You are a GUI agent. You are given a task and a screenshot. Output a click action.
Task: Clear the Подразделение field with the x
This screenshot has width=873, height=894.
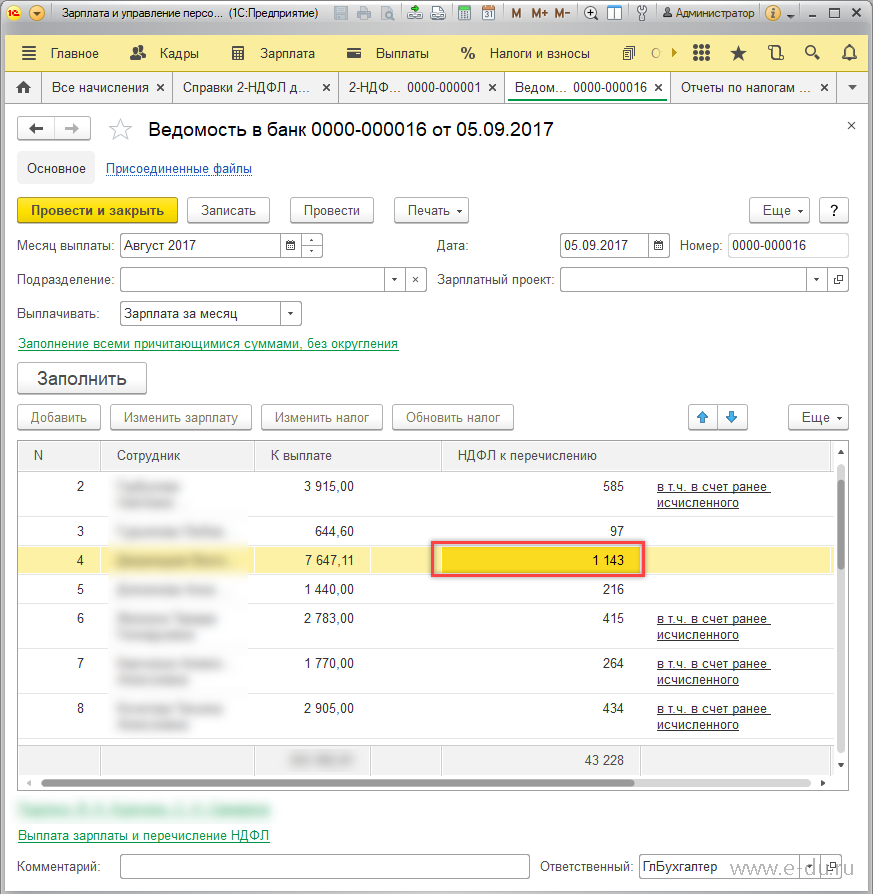click(416, 279)
